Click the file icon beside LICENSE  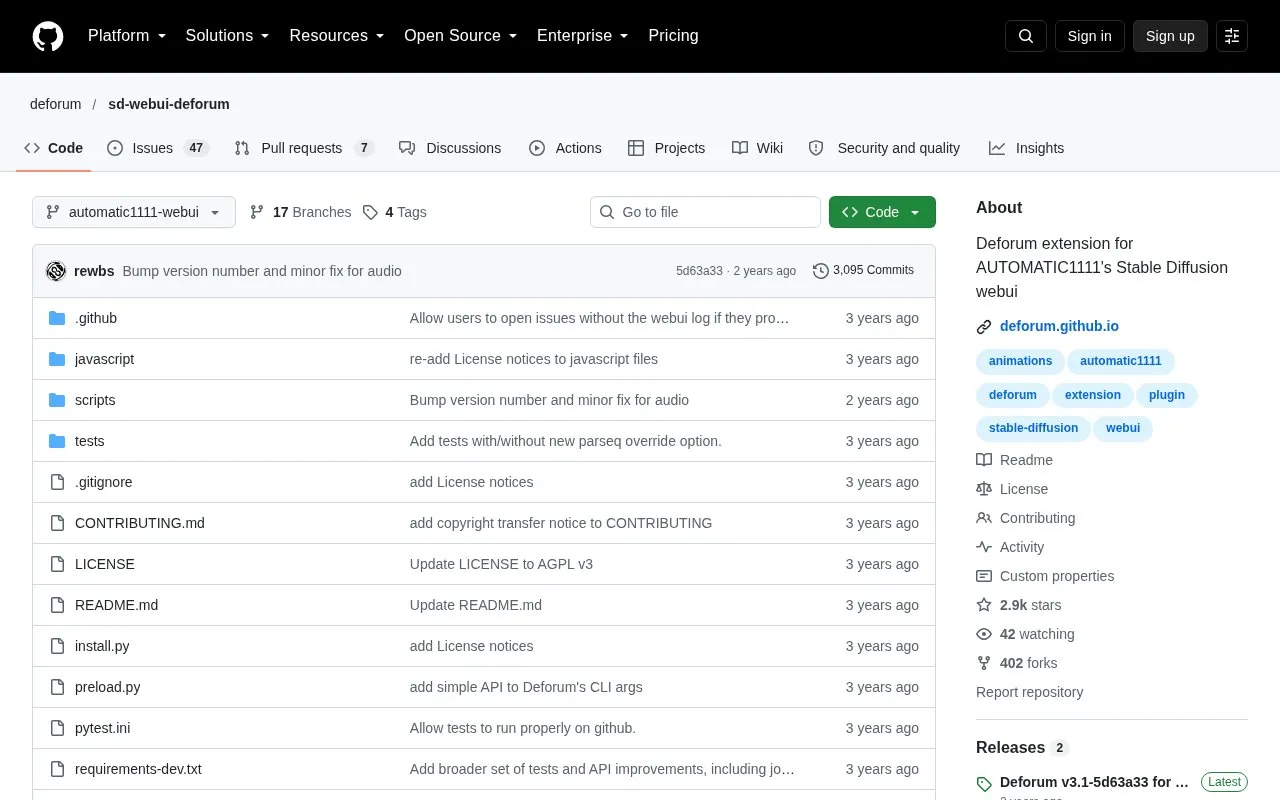(57, 564)
